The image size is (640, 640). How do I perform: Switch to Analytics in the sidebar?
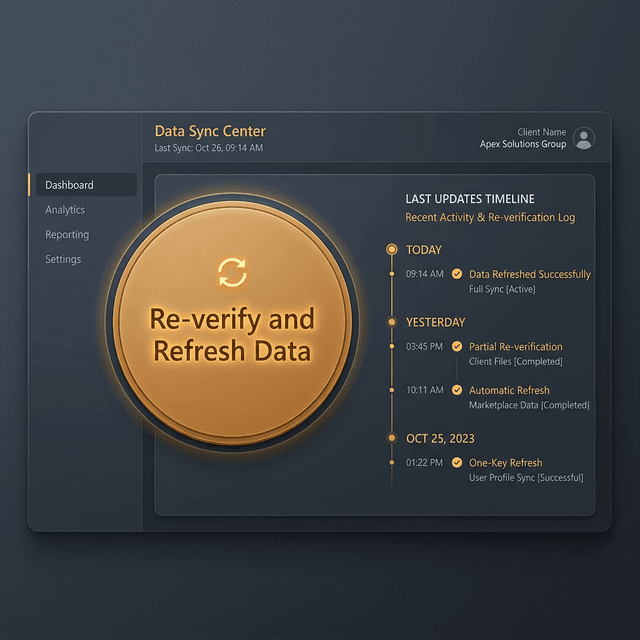pyautogui.click(x=65, y=210)
